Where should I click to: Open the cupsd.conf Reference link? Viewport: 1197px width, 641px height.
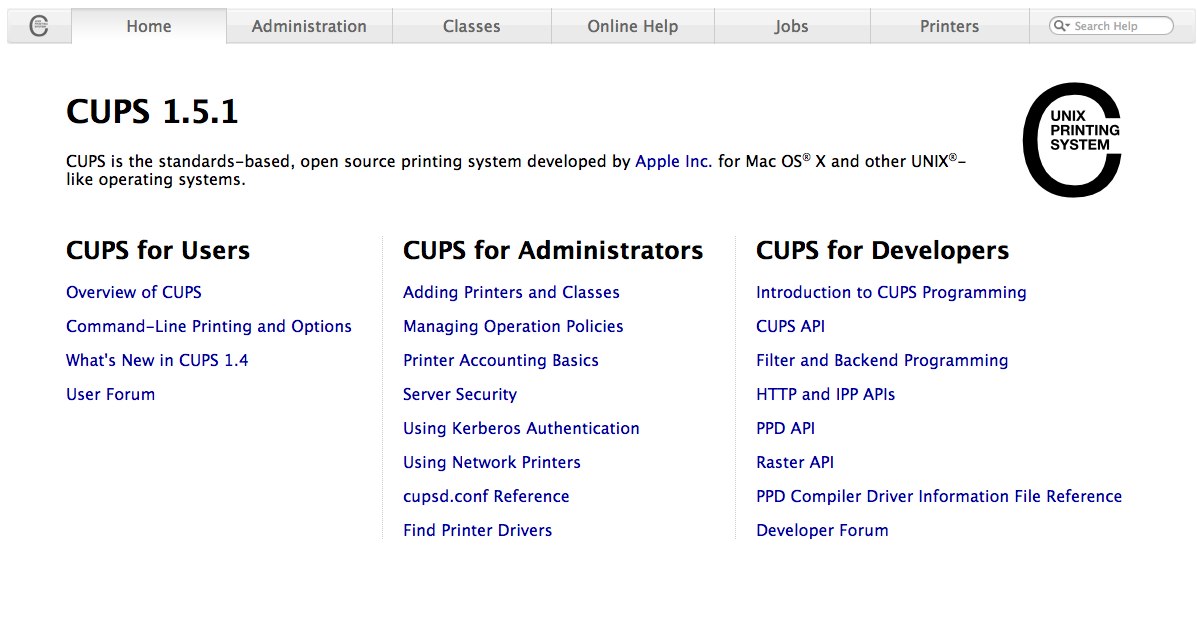[x=486, y=496]
